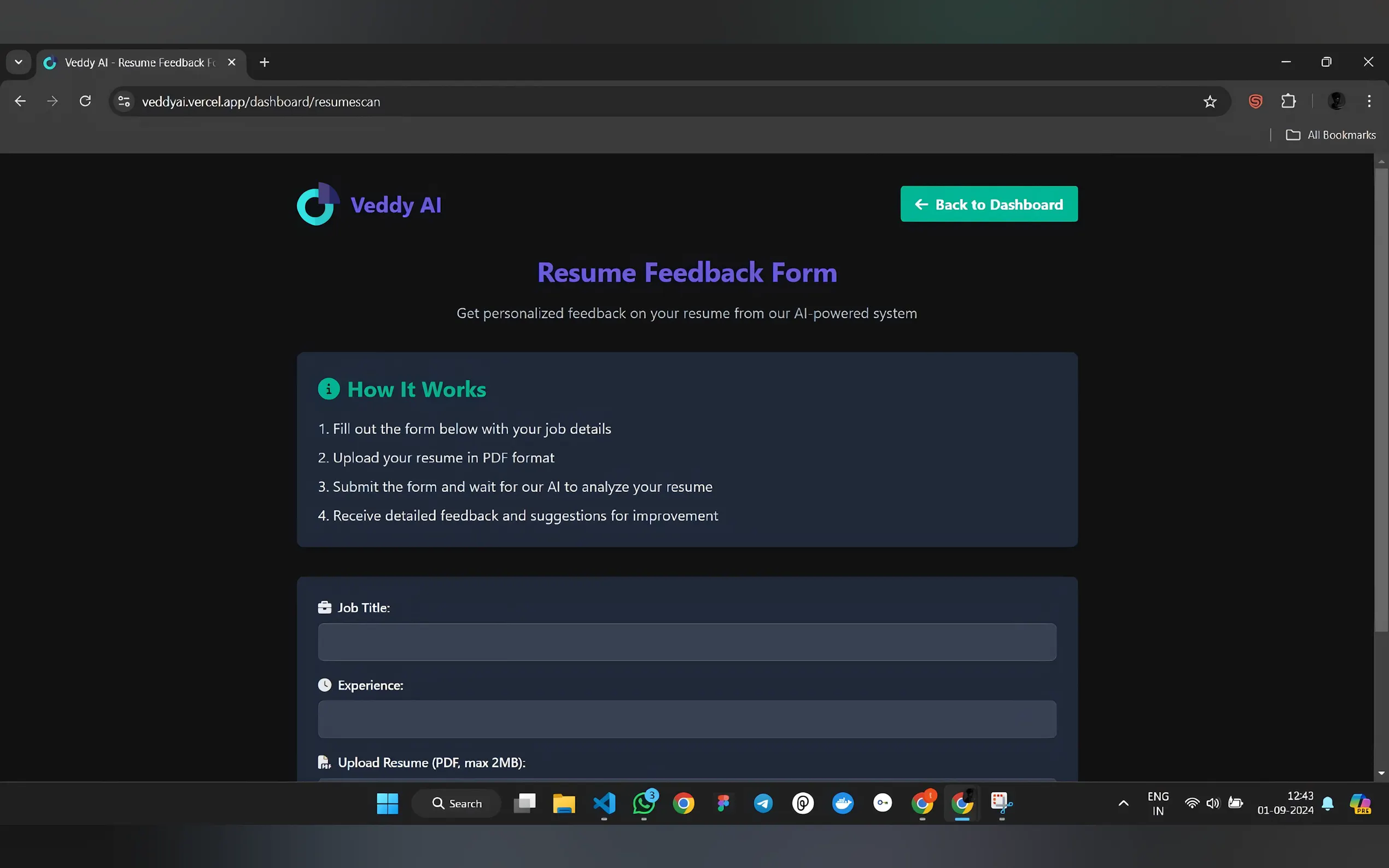Open Visual Studio Code from the taskbar

[x=604, y=803]
